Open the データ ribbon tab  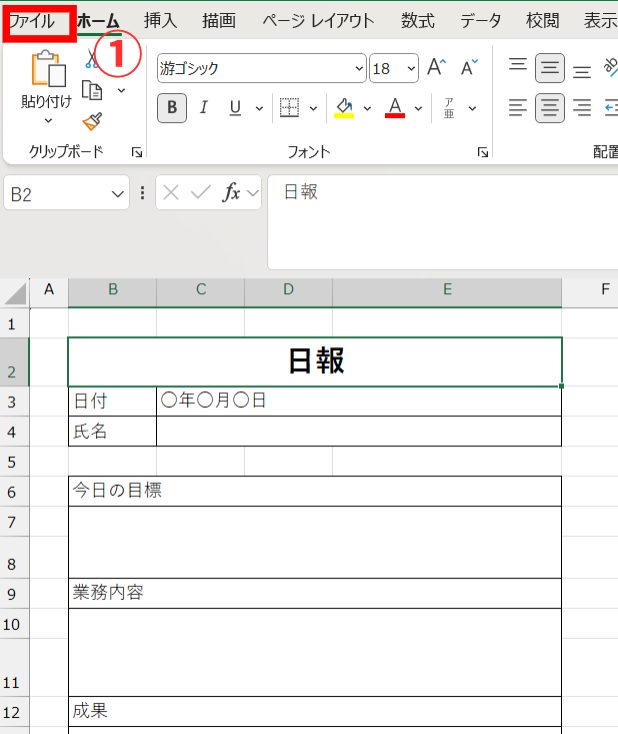pos(481,21)
